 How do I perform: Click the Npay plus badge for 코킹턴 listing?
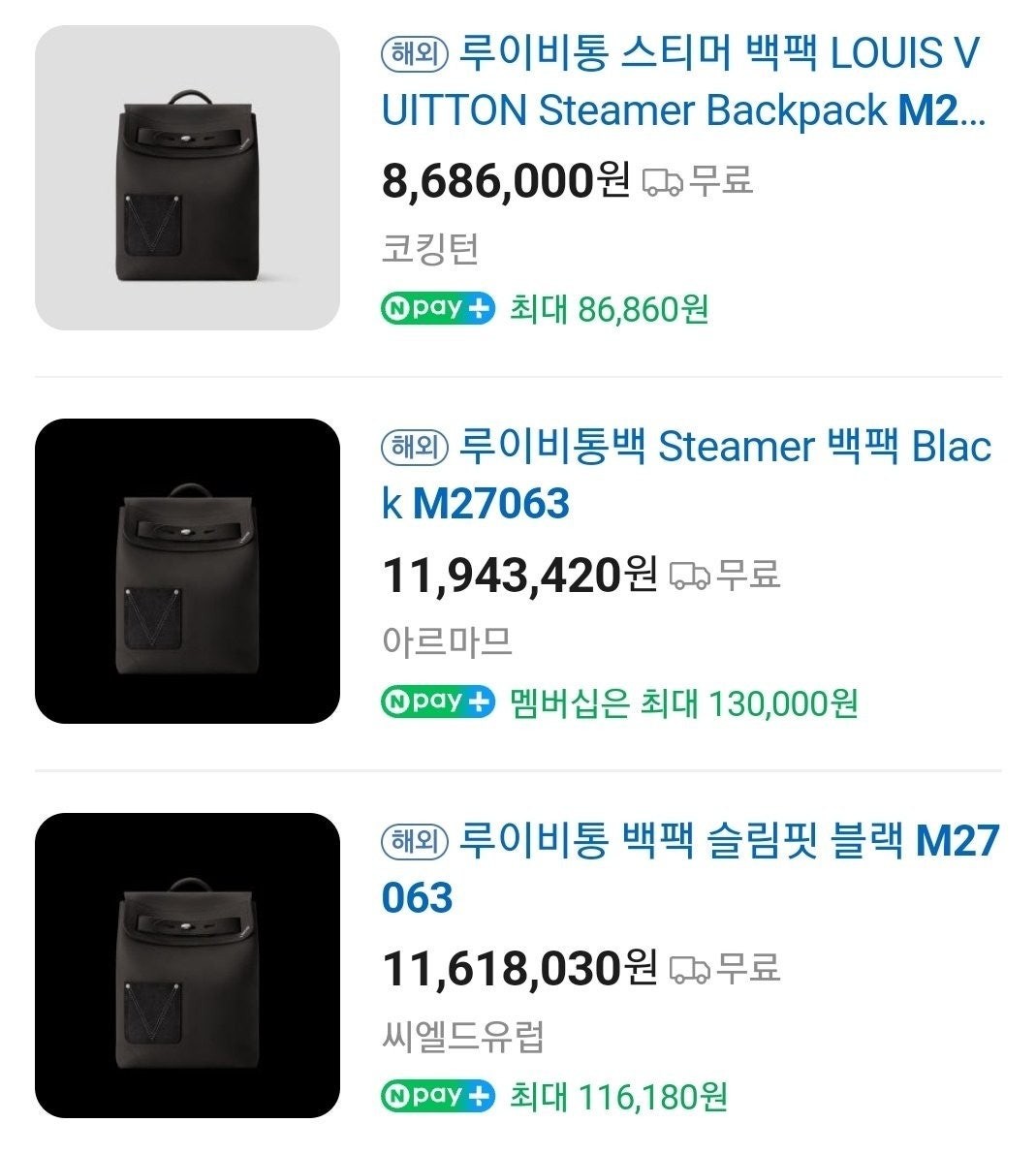(437, 309)
